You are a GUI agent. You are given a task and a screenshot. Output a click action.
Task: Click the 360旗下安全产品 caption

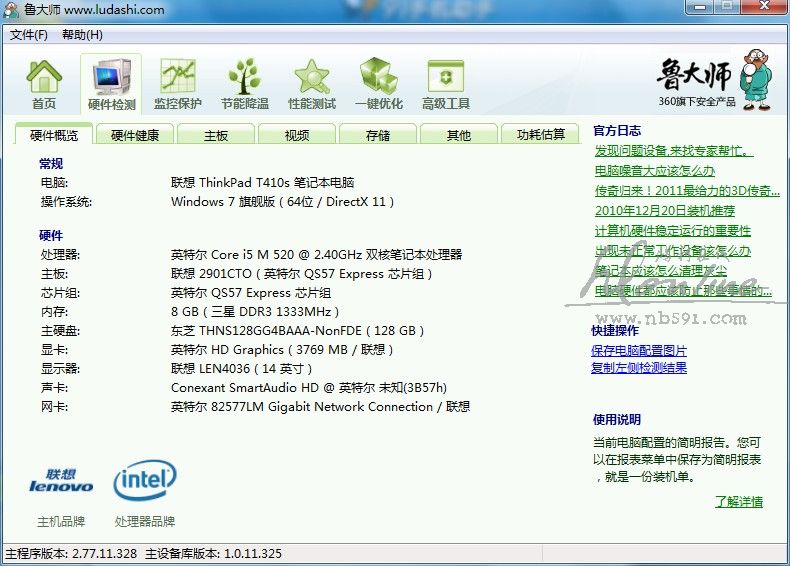(697, 101)
